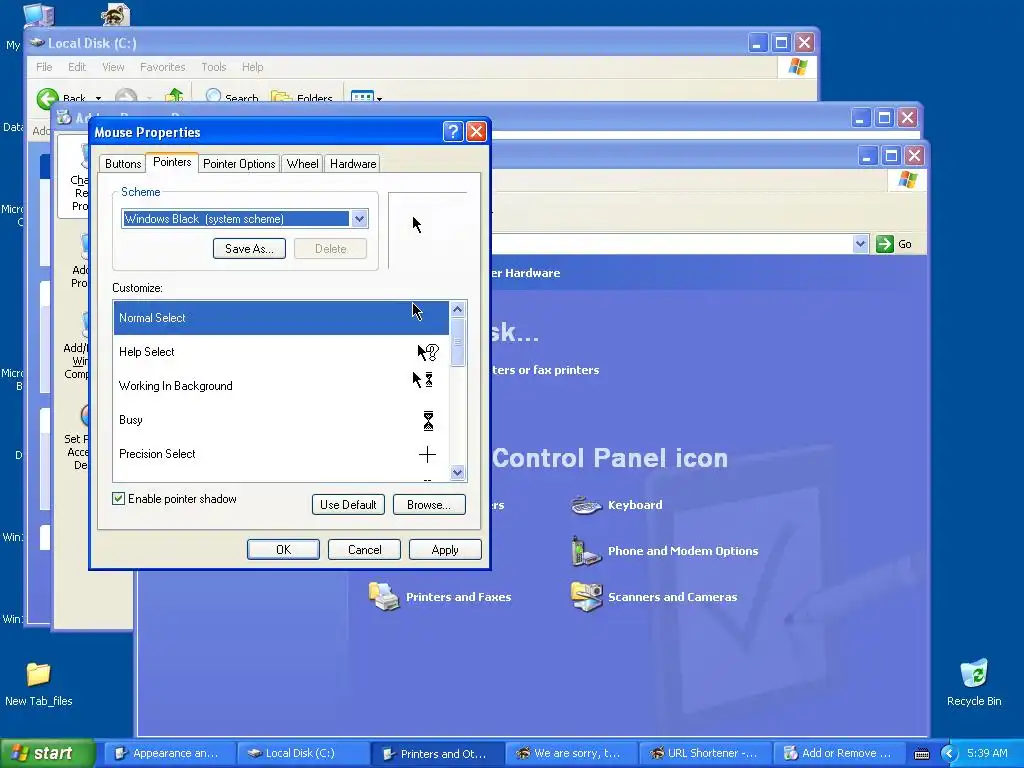Viewport: 1024px width, 768px height.
Task: Click the keyboard icon in system tray
Action: [x=921, y=754]
